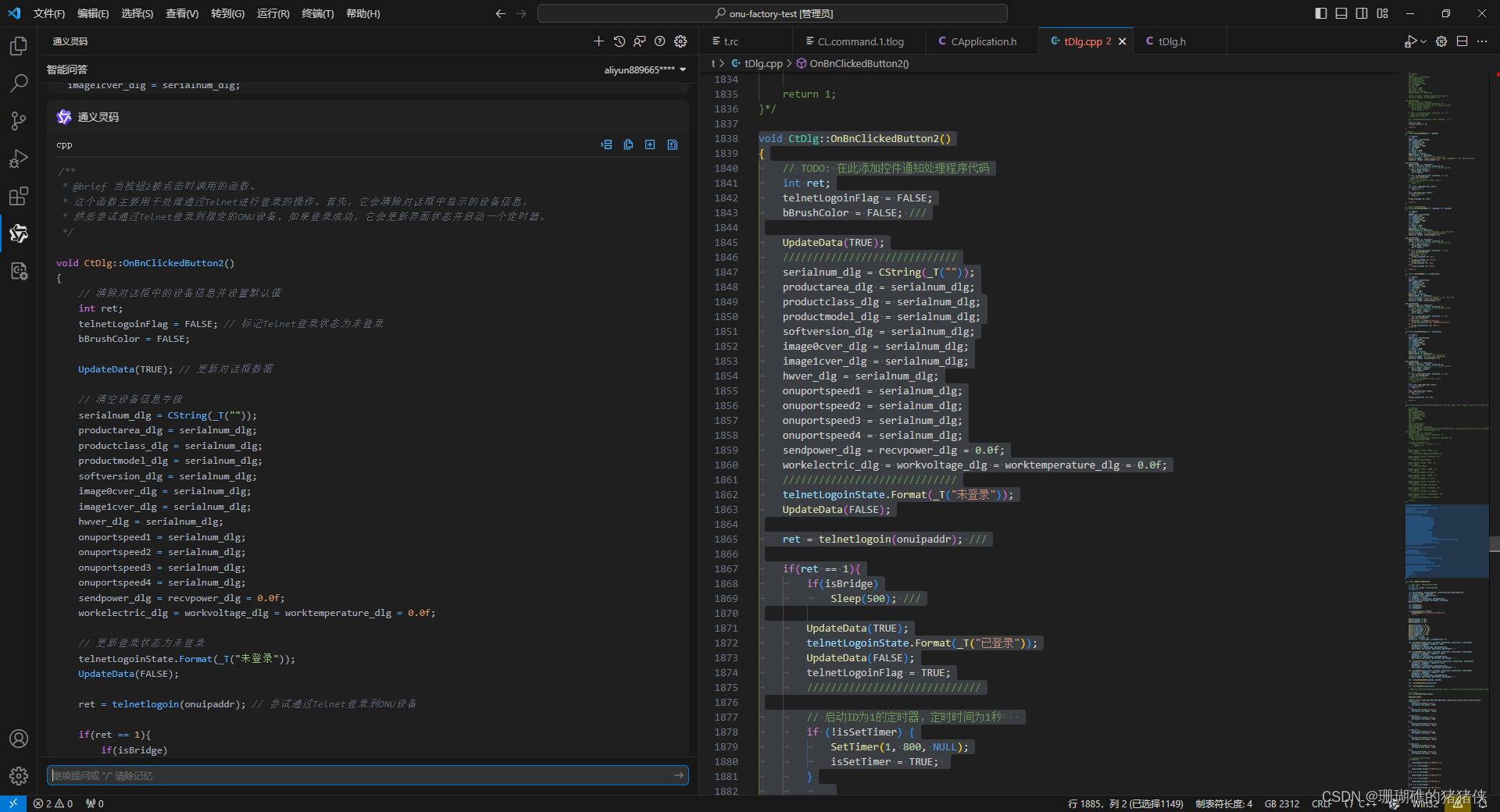
Task: Click the 智能问答 panel header
Action: tap(67, 69)
